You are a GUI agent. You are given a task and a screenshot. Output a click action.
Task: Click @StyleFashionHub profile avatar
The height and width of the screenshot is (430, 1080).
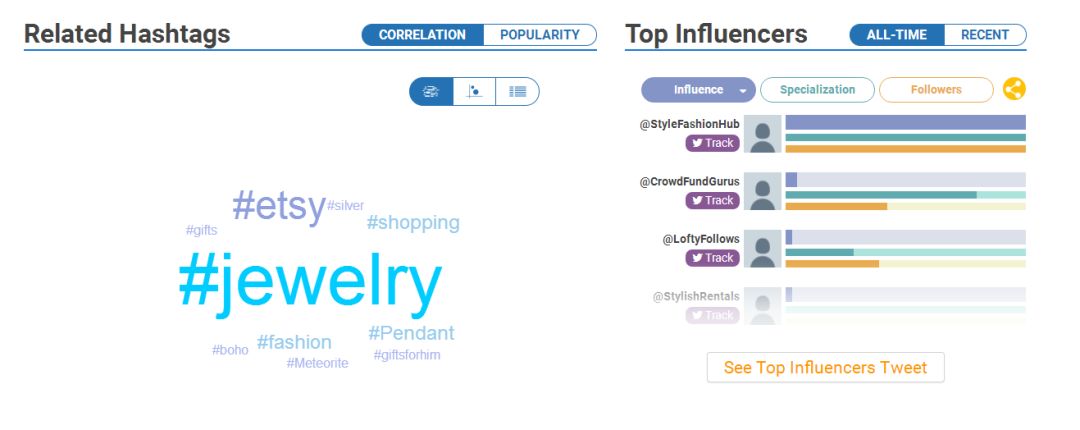763,134
